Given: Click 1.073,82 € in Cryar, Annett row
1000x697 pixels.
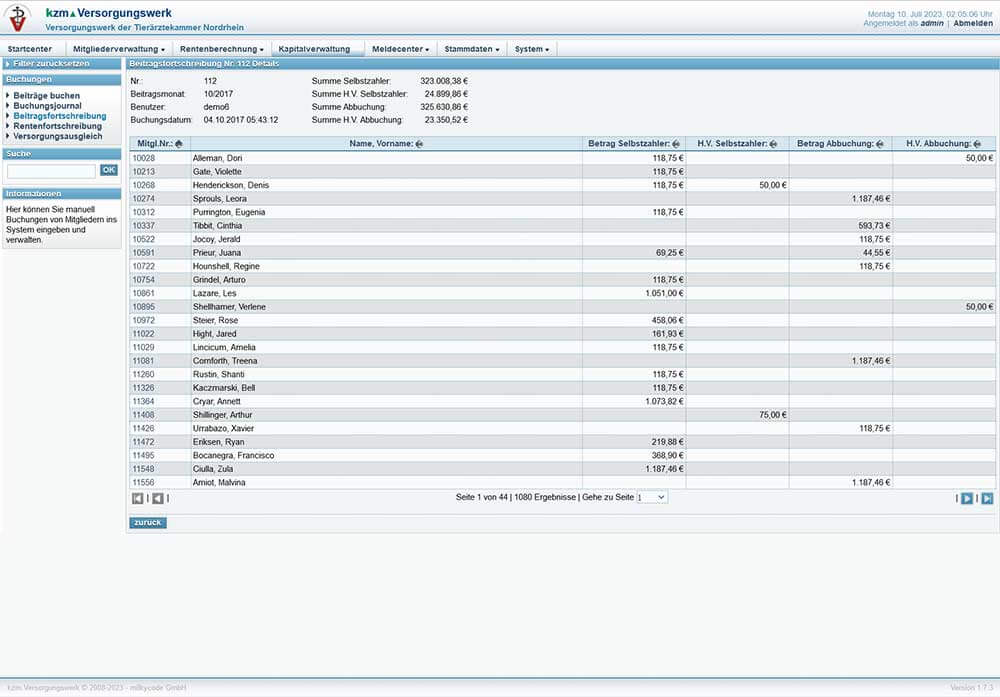Looking at the screenshot, I should point(664,402).
